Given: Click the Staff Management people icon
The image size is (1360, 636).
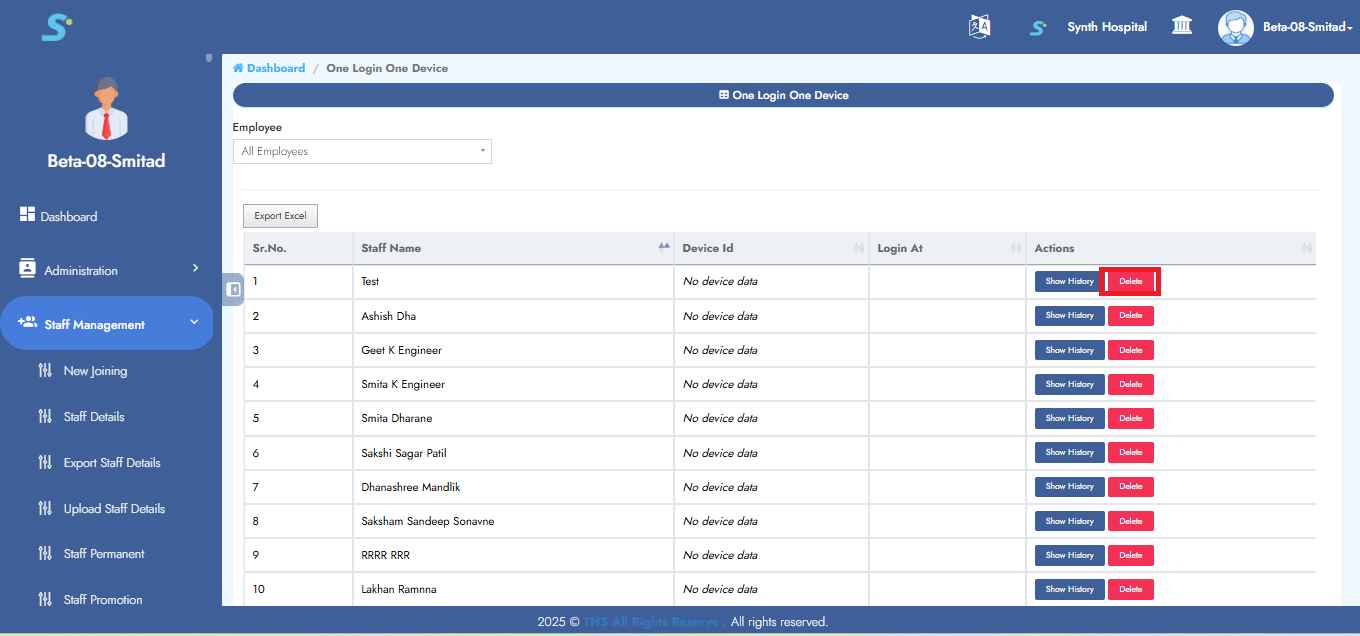Looking at the screenshot, I should click(27, 323).
